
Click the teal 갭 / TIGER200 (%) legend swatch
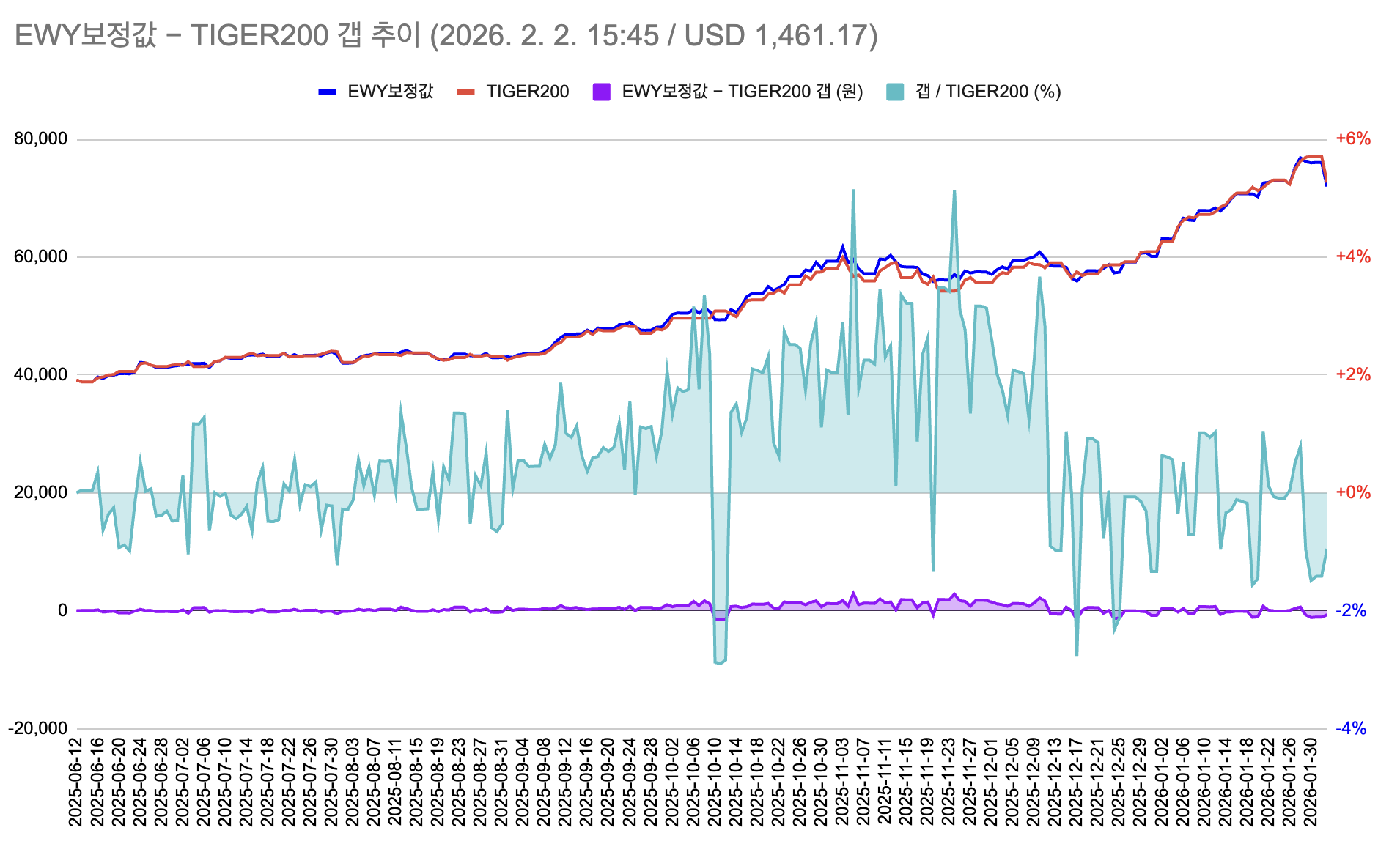click(x=895, y=92)
